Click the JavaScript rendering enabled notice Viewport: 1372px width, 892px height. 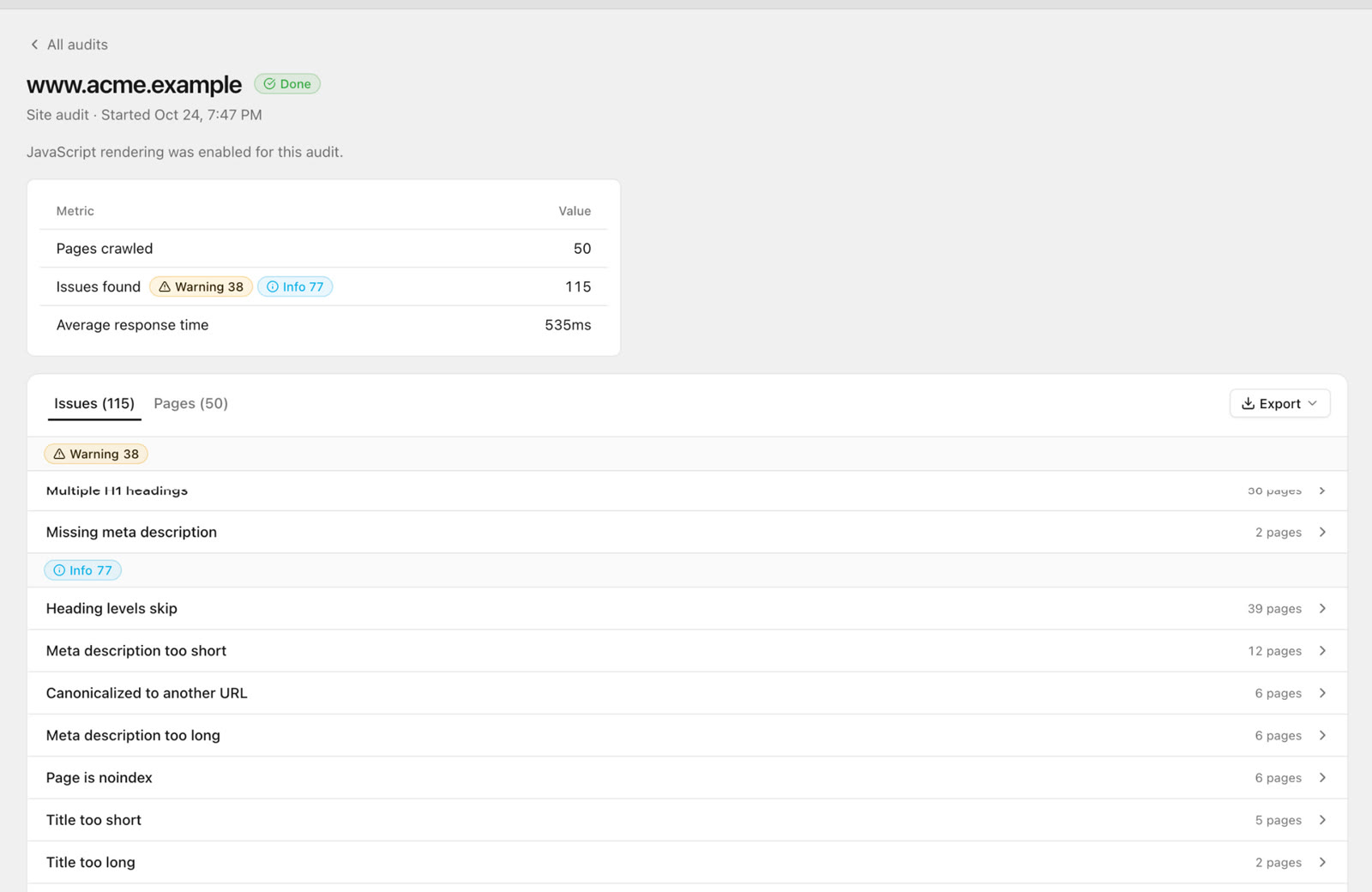[x=184, y=152]
